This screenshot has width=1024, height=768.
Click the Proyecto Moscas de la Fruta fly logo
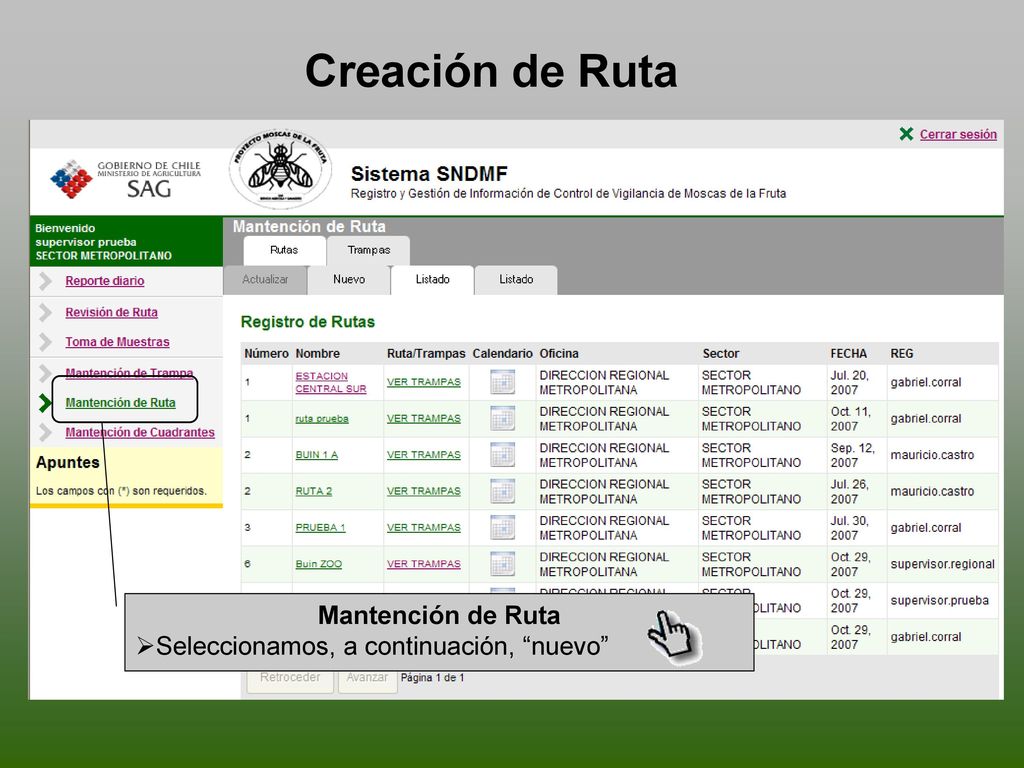point(281,169)
